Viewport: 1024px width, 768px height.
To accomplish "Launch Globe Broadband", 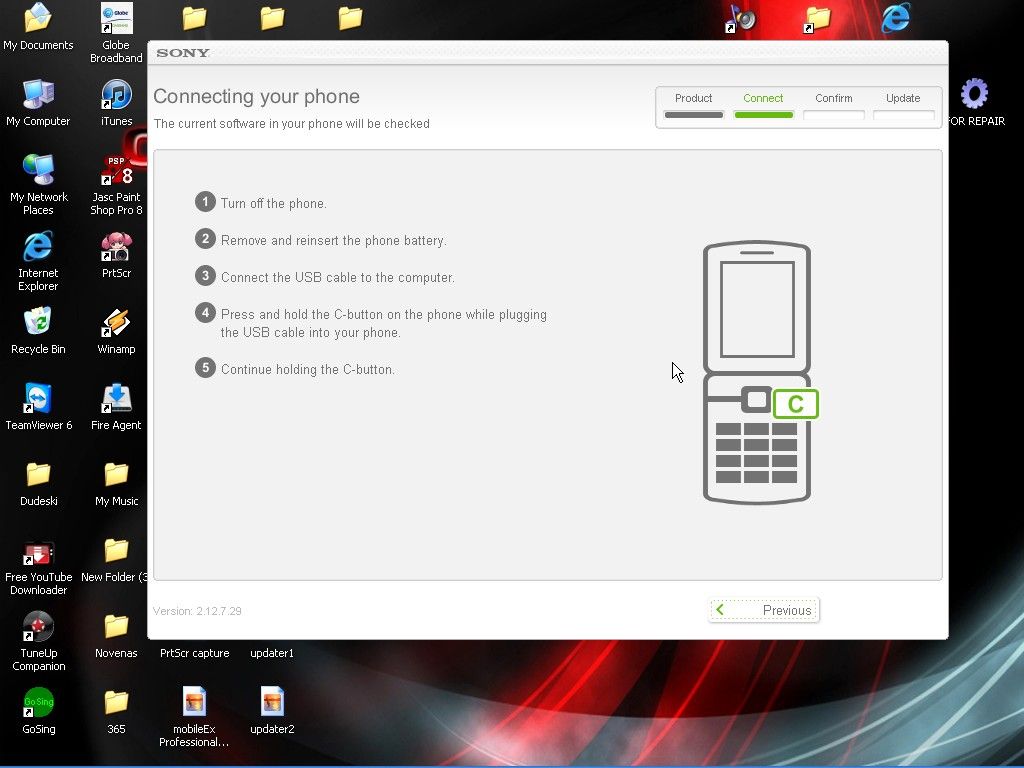I will [x=115, y=20].
